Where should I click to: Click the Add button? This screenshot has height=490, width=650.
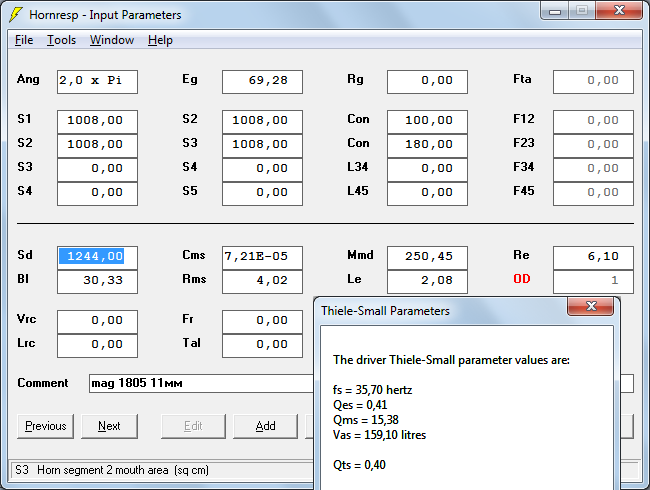(265, 426)
